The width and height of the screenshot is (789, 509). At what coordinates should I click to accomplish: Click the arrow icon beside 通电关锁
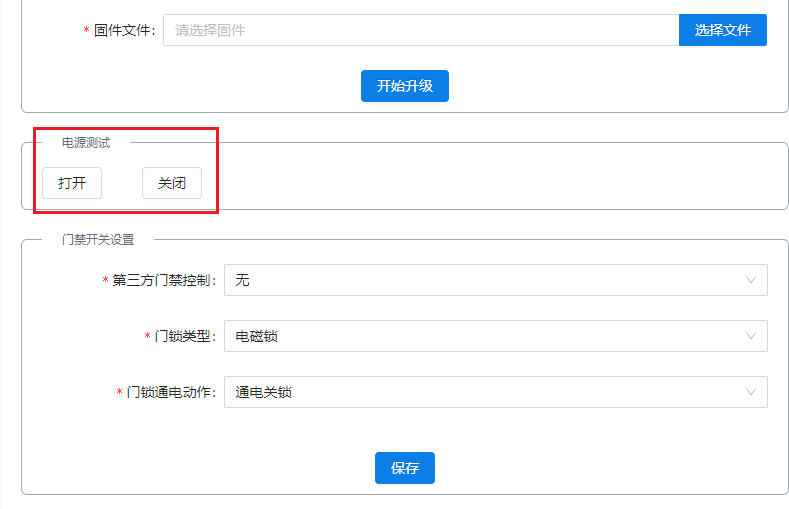[x=751, y=392]
